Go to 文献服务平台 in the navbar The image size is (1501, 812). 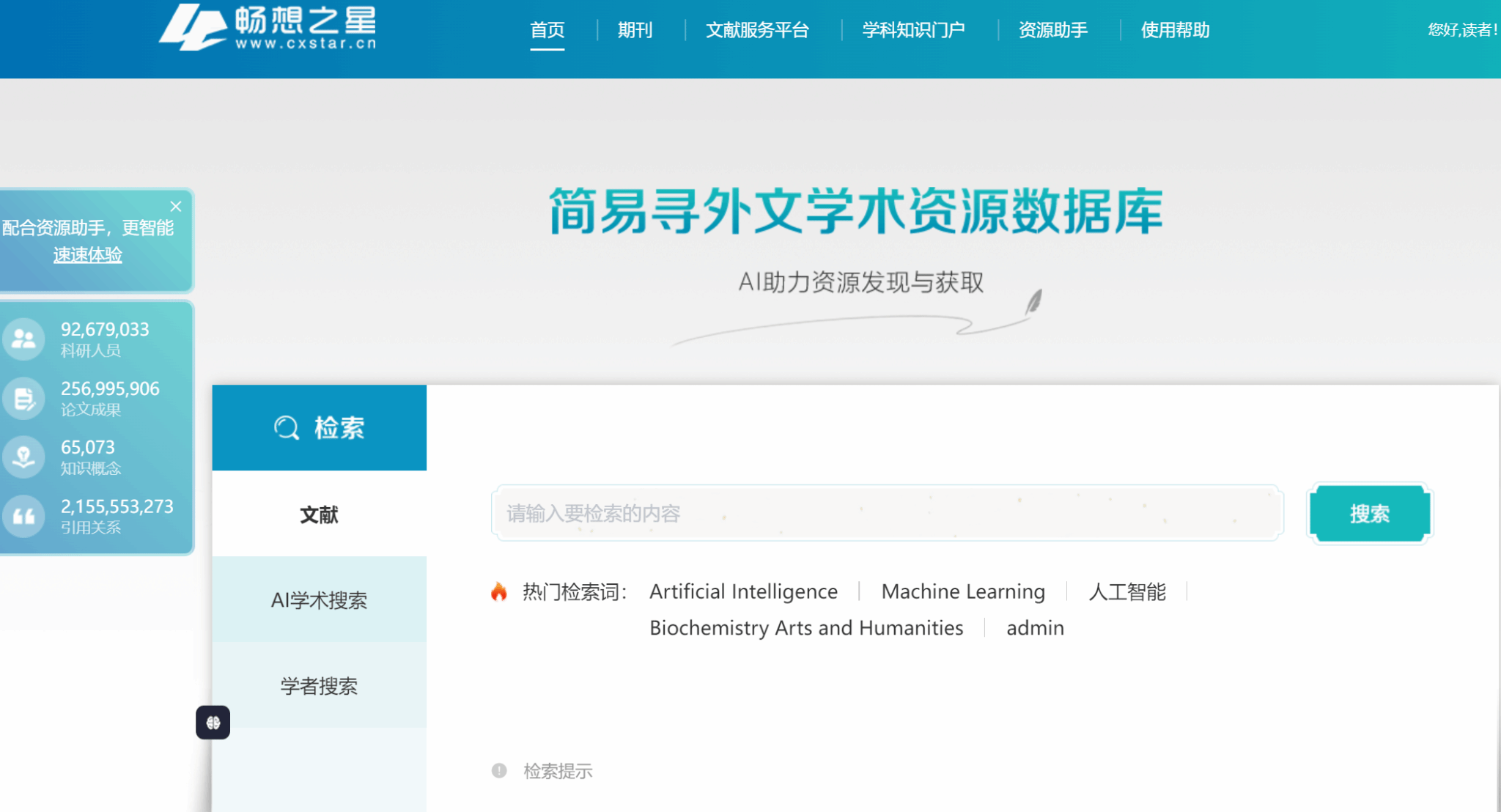click(x=757, y=30)
